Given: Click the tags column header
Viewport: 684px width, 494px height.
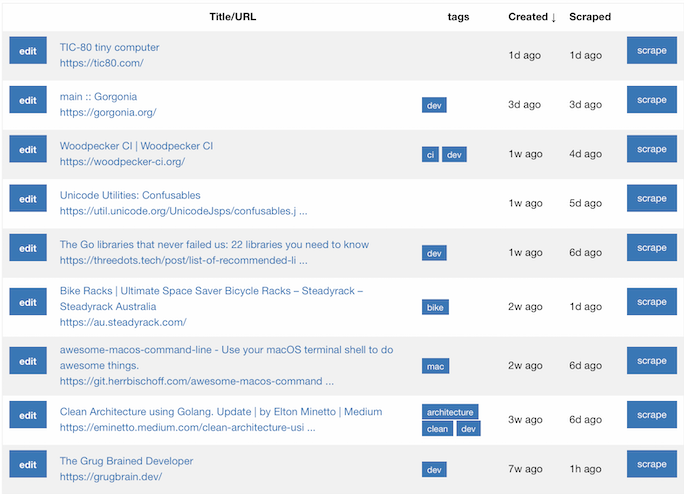Looking at the screenshot, I should click(458, 17).
